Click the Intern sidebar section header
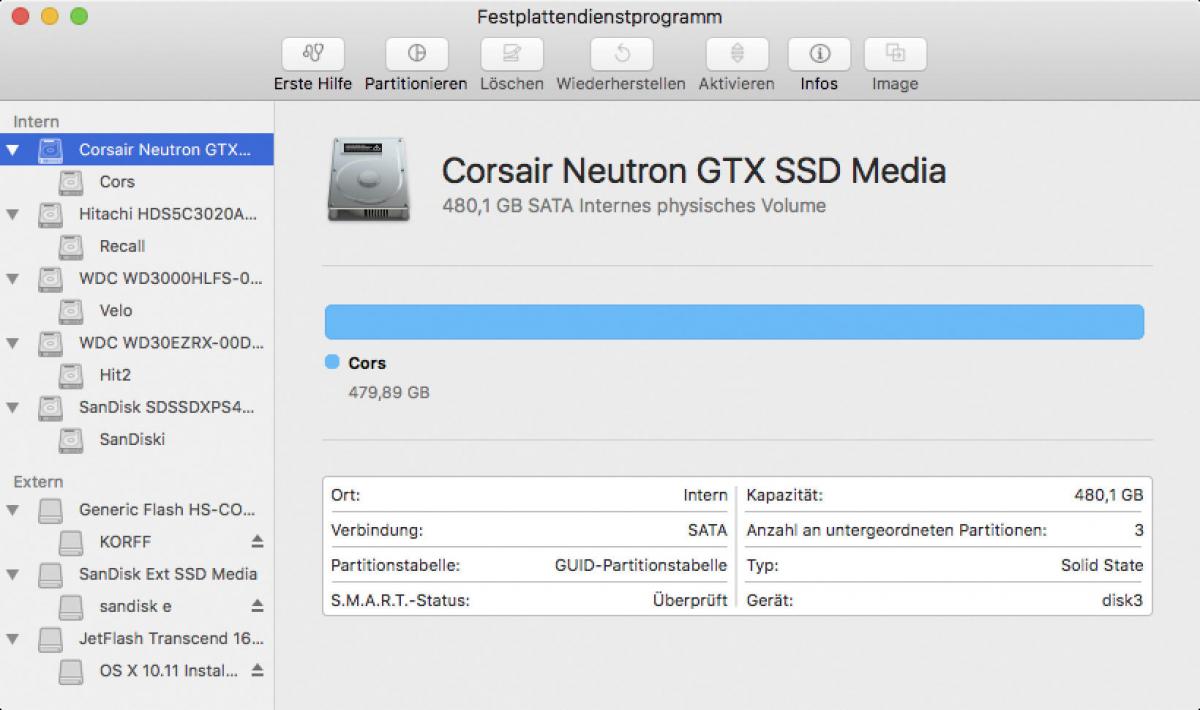 36,122
